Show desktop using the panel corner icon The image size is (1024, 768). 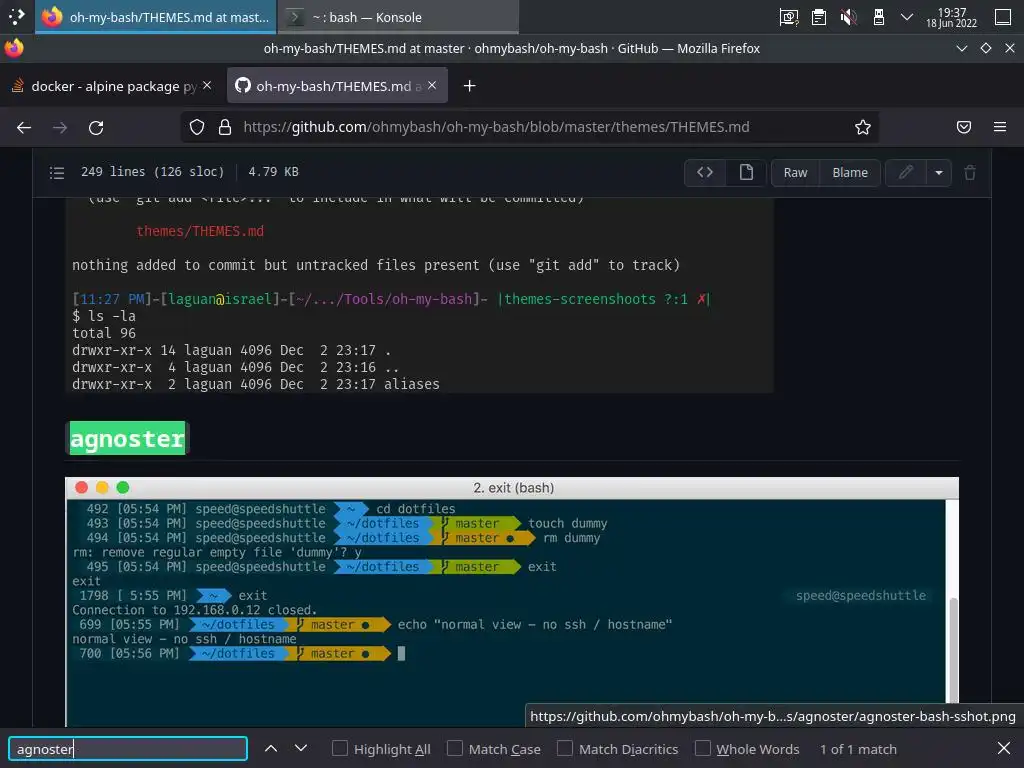pos(1003,17)
